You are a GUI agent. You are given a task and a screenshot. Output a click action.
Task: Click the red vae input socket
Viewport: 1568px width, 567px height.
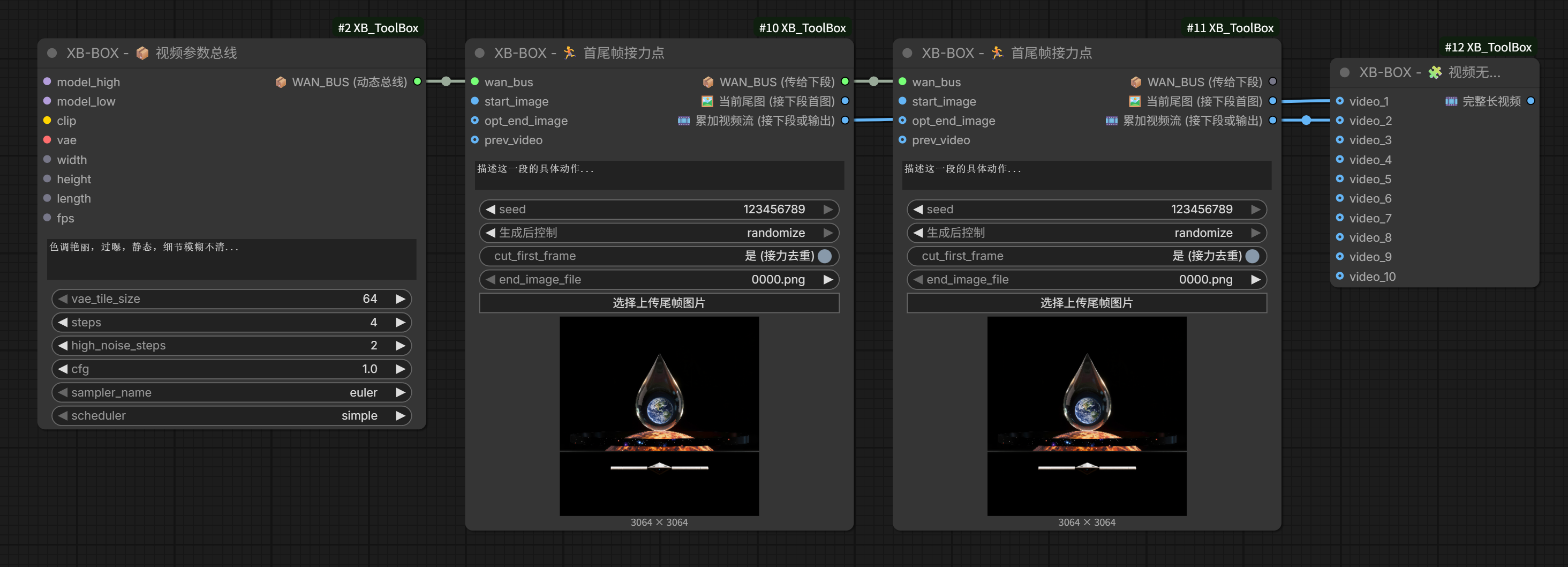47,140
